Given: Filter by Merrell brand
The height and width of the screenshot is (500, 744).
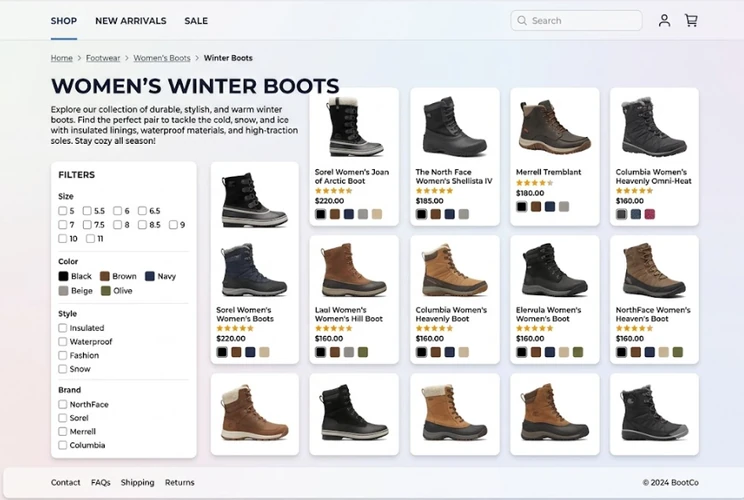Looking at the screenshot, I should (x=63, y=432).
